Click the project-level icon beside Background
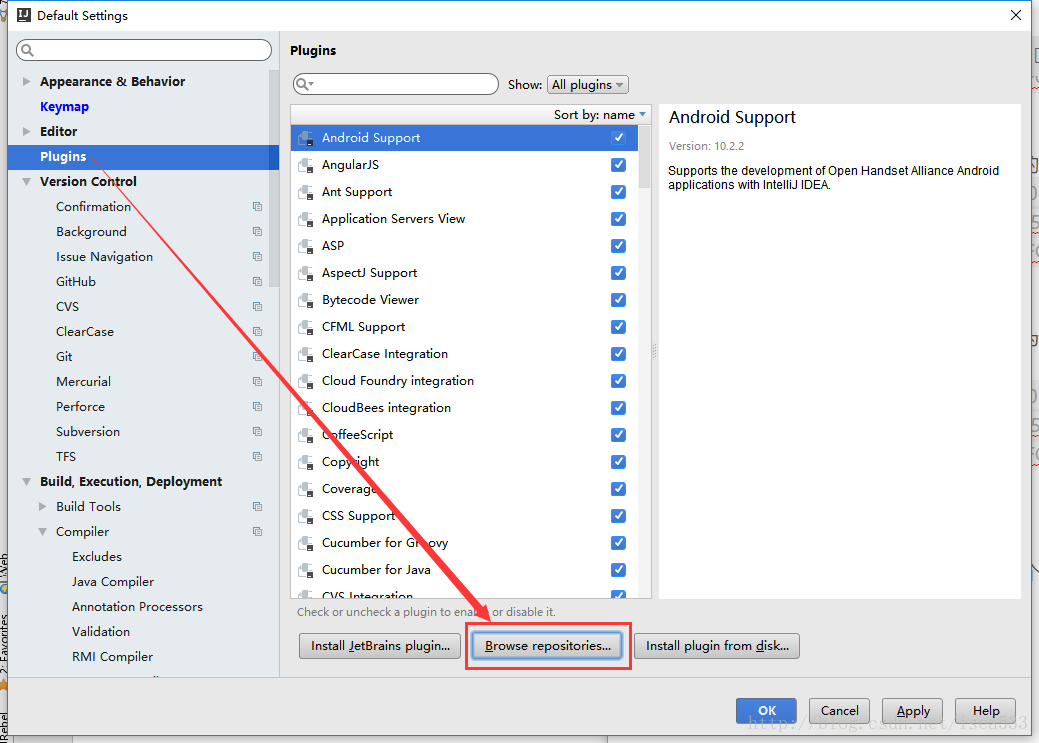 click(x=257, y=231)
